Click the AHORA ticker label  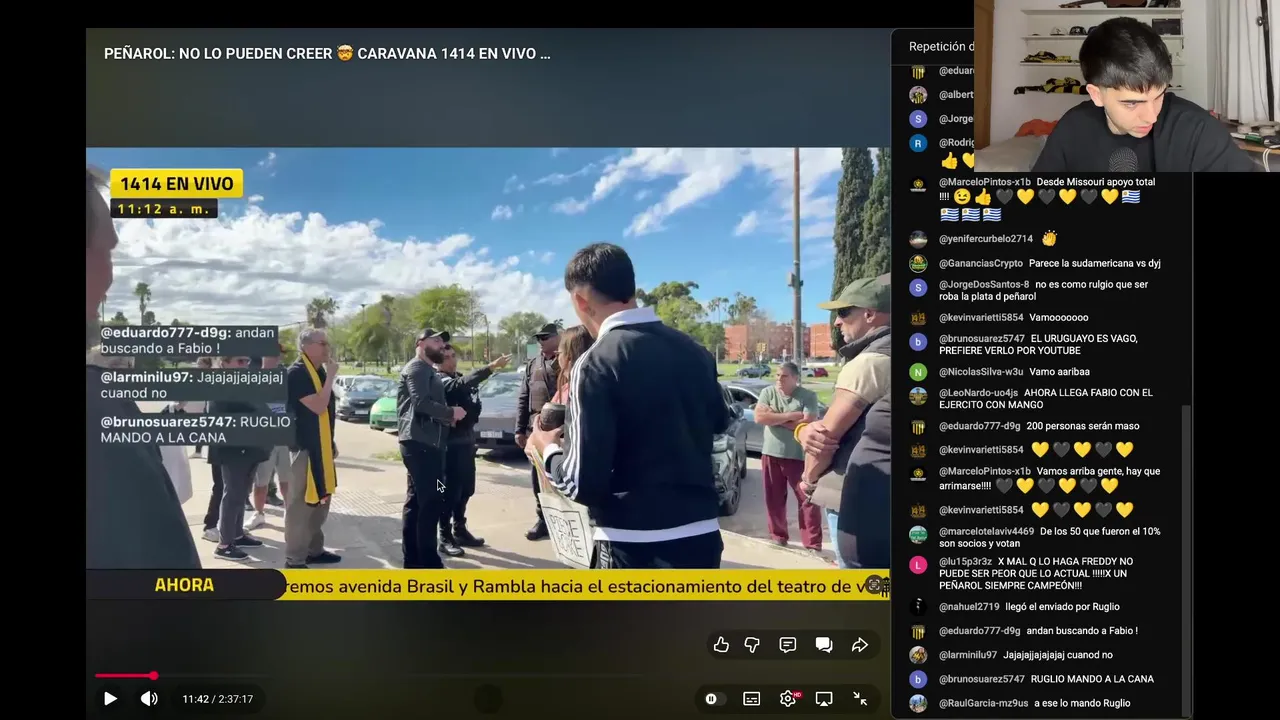(x=184, y=585)
